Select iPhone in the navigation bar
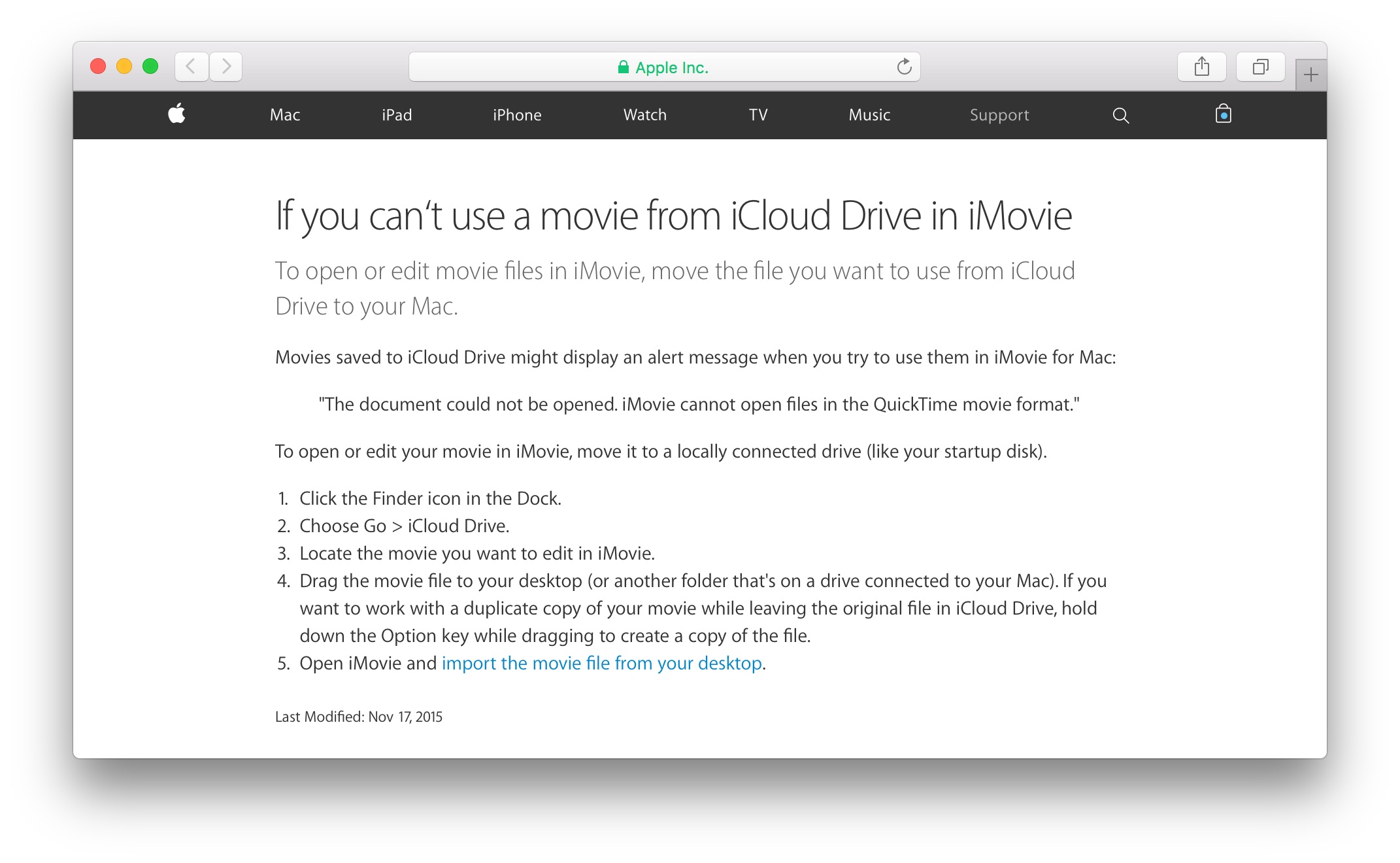This screenshot has height=863, width=1400. point(517,115)
